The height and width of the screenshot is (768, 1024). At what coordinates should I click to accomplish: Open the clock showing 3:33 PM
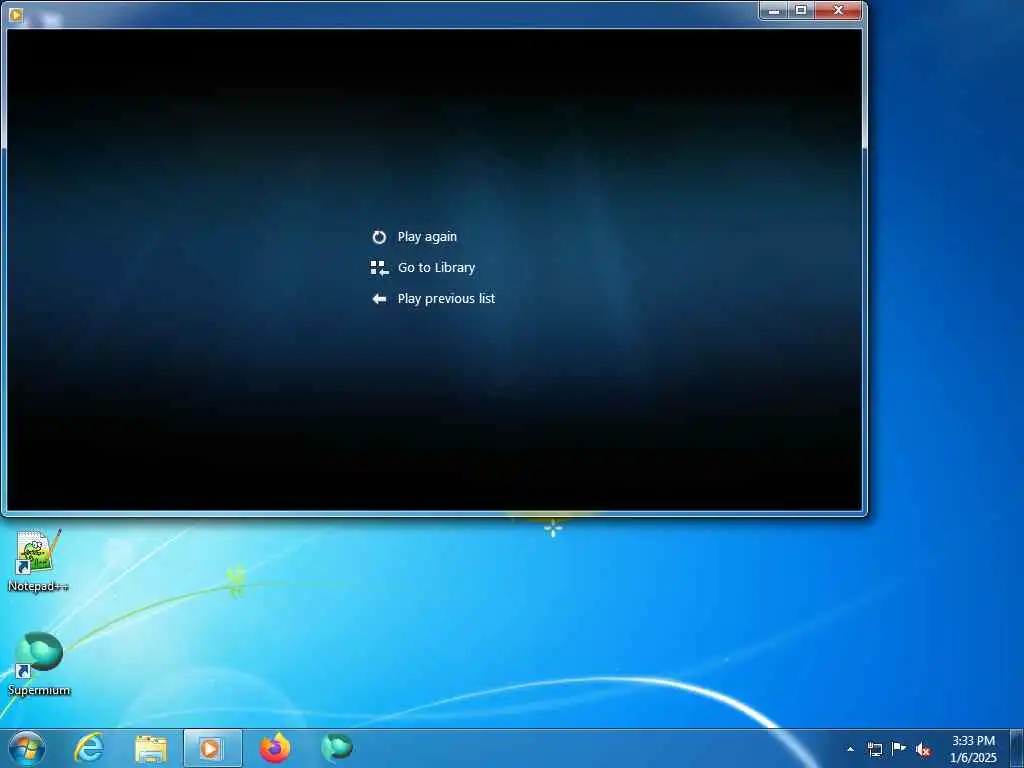coord(973,749)
